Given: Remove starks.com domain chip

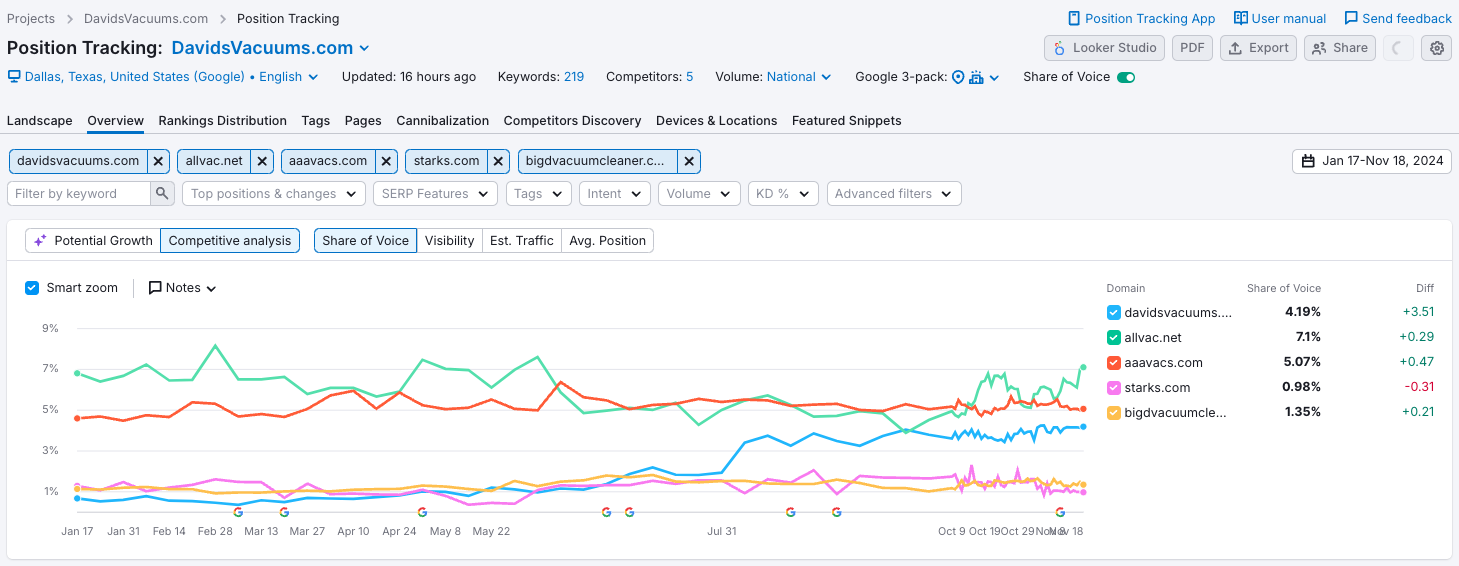Looking at the screenshot, I should coord(498,161).
